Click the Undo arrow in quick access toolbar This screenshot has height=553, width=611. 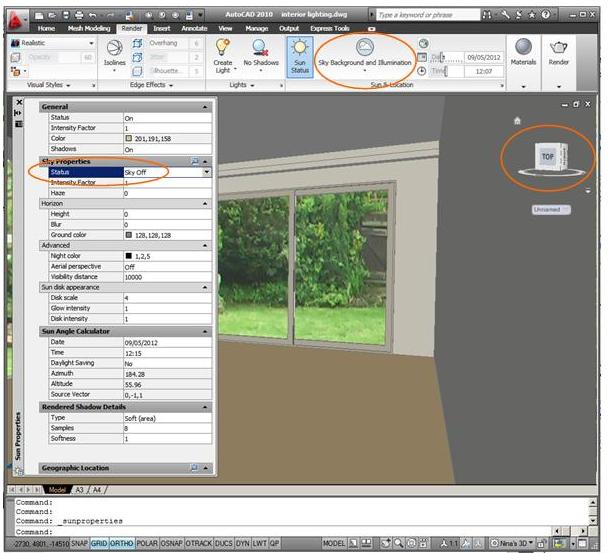click(93, 15)
